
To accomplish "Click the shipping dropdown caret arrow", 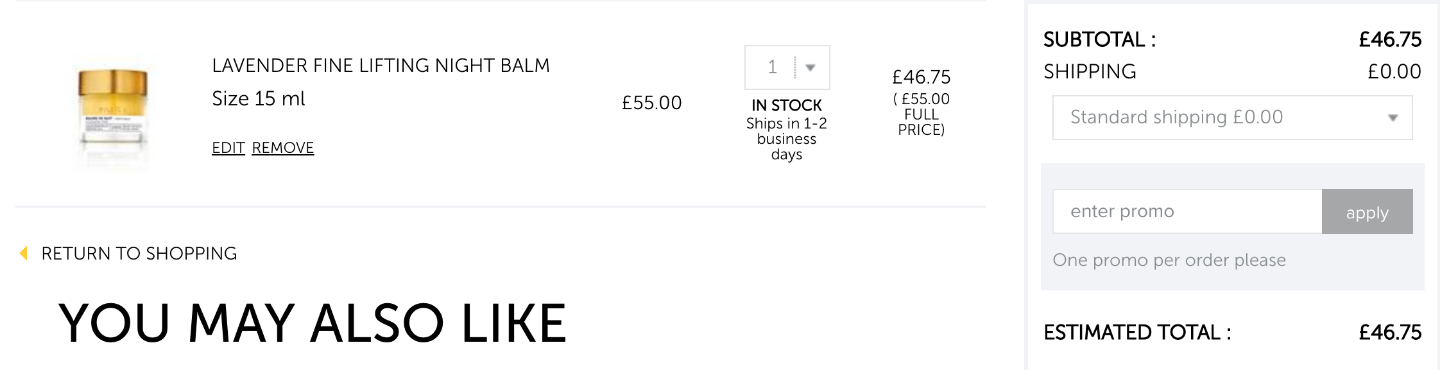I will coord(1392,118).
